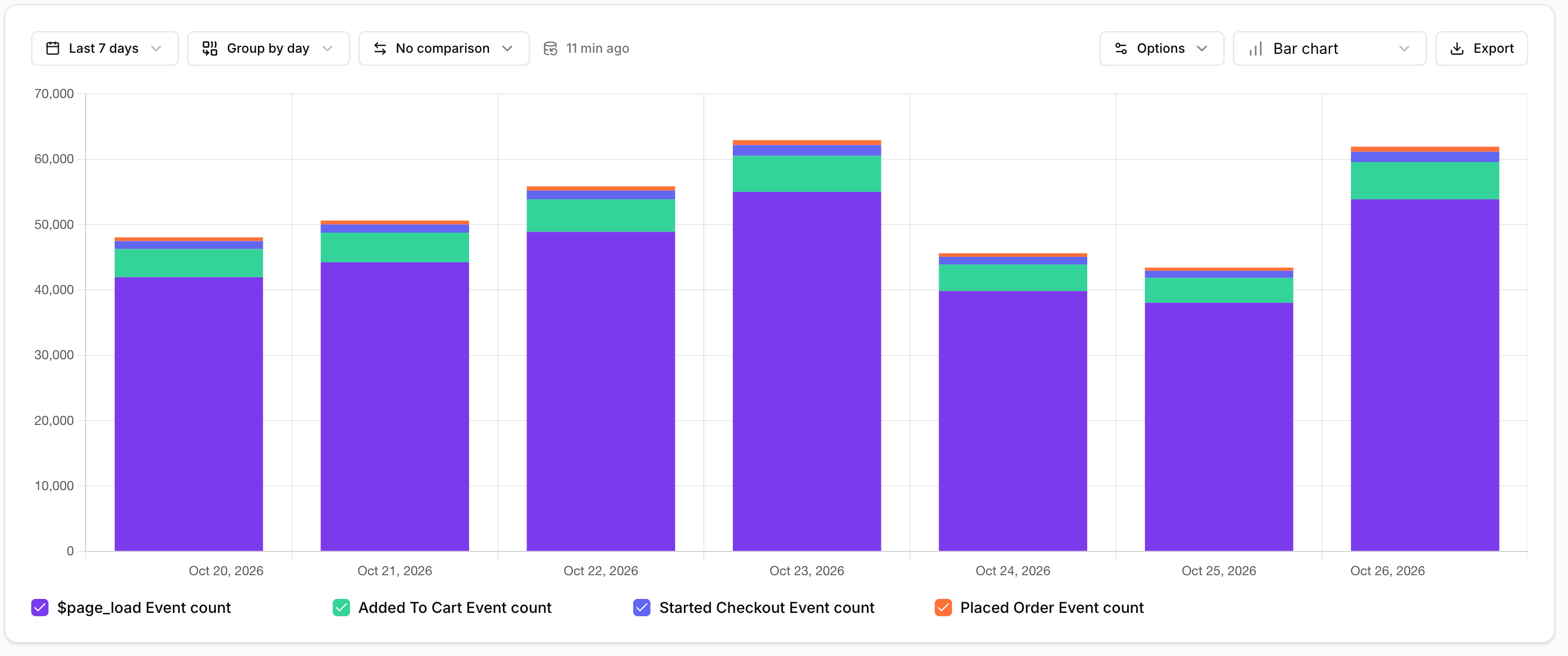Expand the Options chevron

pyautogui.click(x=1202, y=48)
